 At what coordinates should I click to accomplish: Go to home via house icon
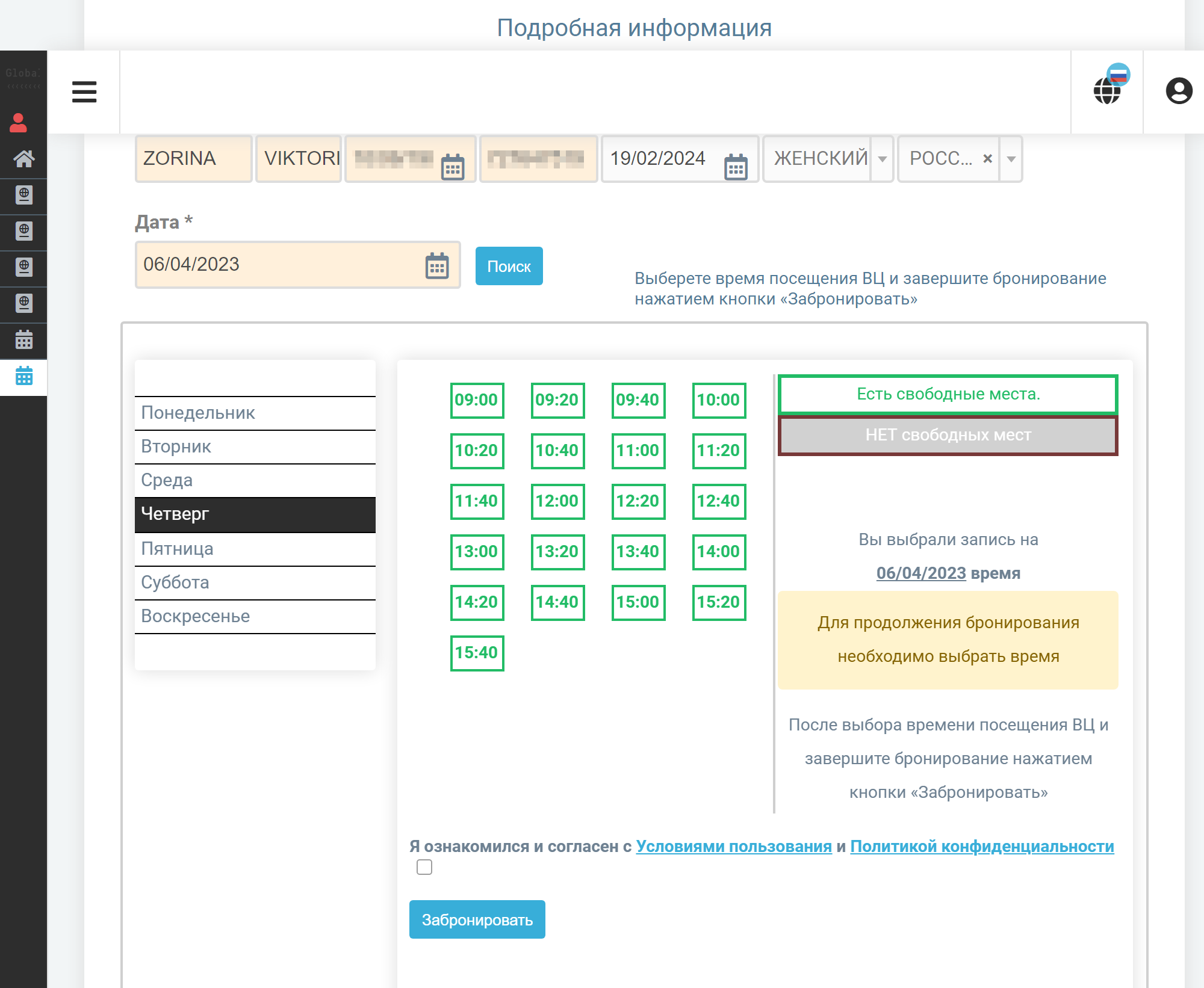click(24, 159)
